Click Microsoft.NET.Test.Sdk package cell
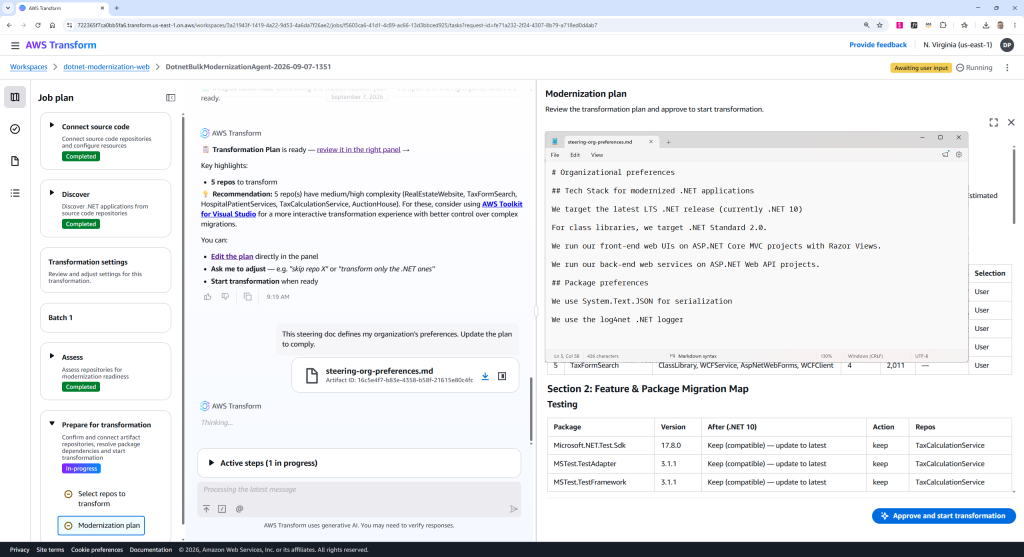1024x557 pixels. point(601,445)
